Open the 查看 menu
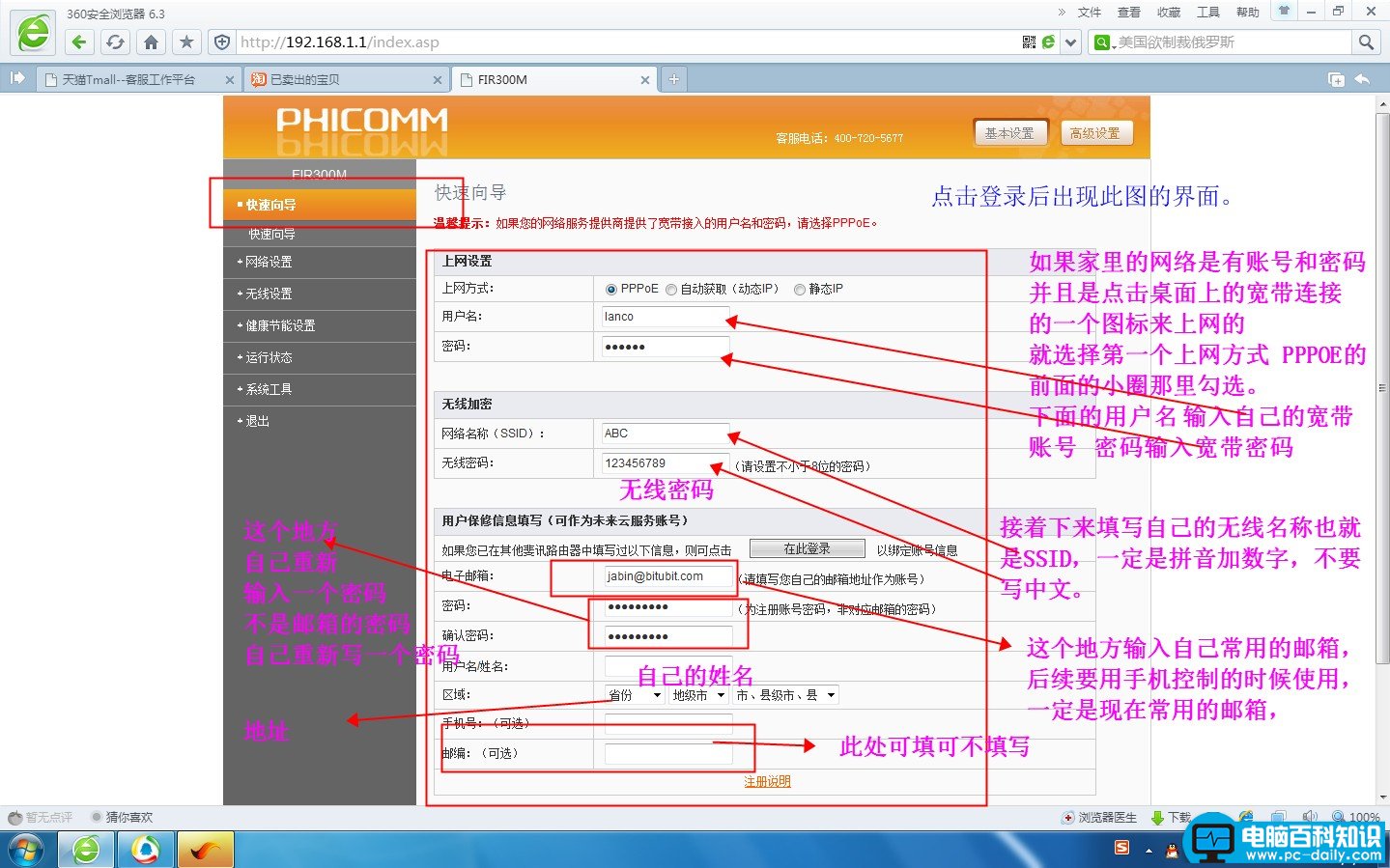This screenshot has height=868, width=1390. (x=1129, y=13)
